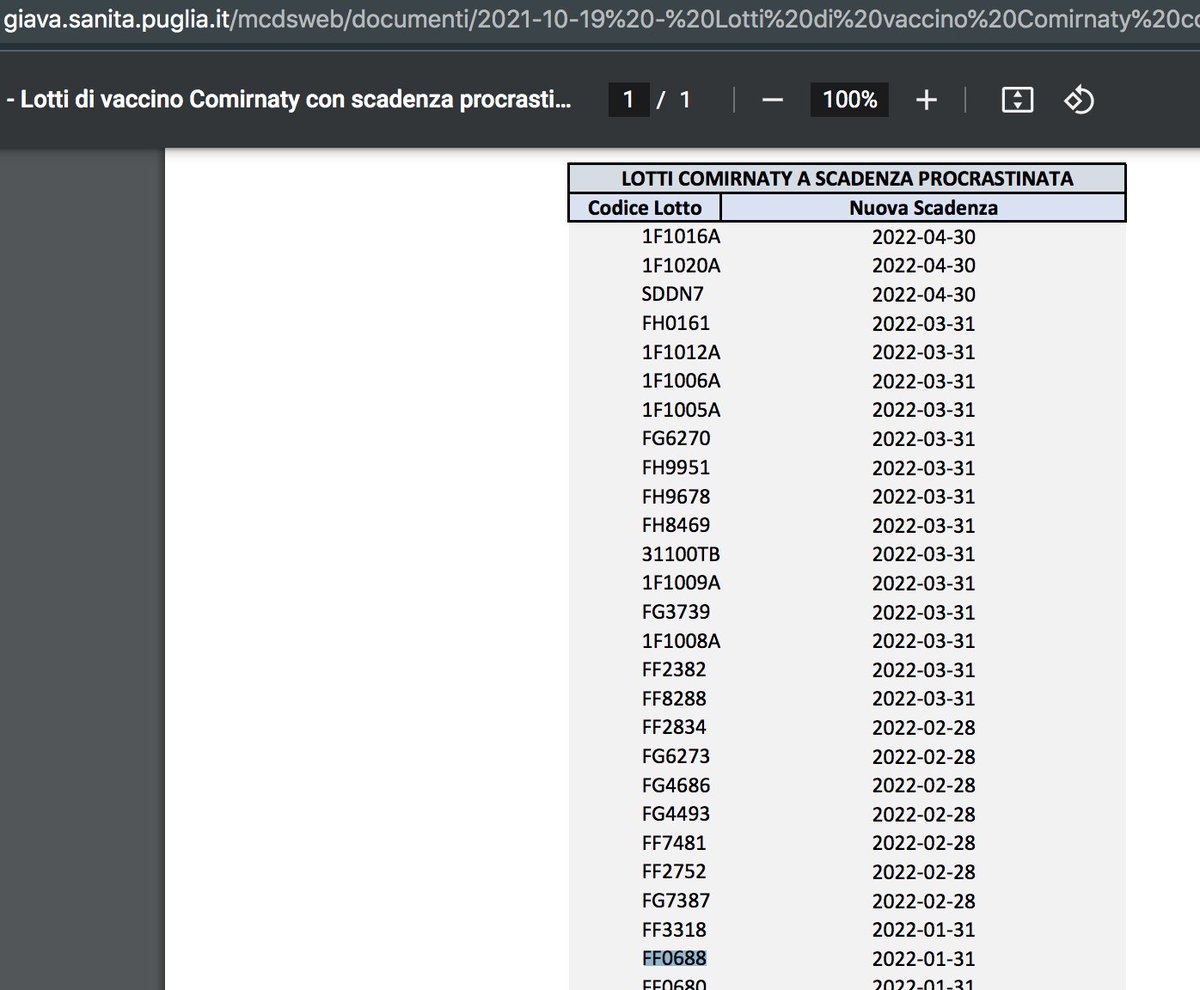Screen dimensions: 1200x990
Task: Click the expiry date next to FG7387
Action: (923, 901)
